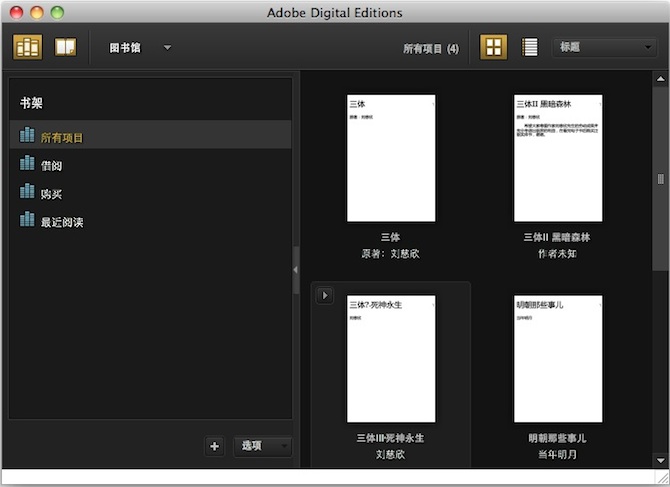Open the 三体 book cover thumbnail
This screenshot has width=670, height=487.
coord(391,158)
